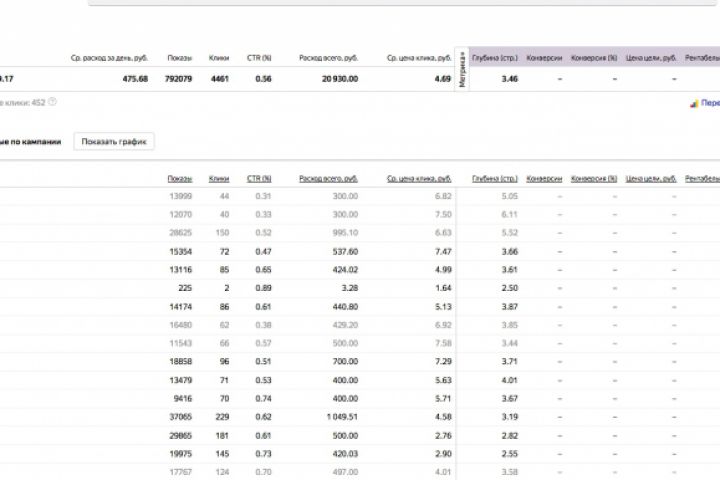Select spend cell 497.00
720x480 pixels.
345,472
